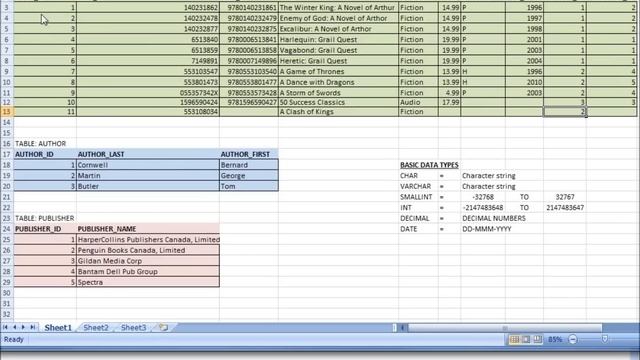
Task: Click the horizontal scrollbar thumb
Action: 505,328
